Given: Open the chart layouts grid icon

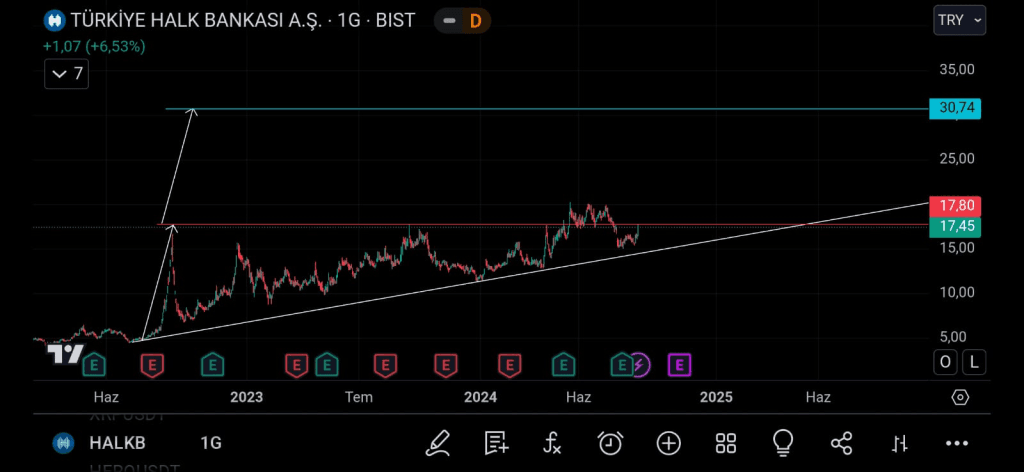Looking at the screenshot, I should coord(726,443).
